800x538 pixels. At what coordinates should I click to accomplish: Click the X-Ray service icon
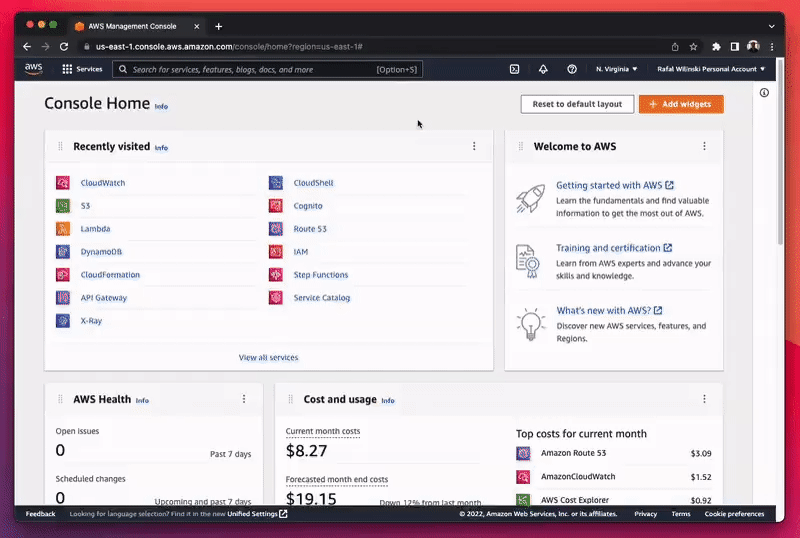pyautogui.click(x=63, y=321)
